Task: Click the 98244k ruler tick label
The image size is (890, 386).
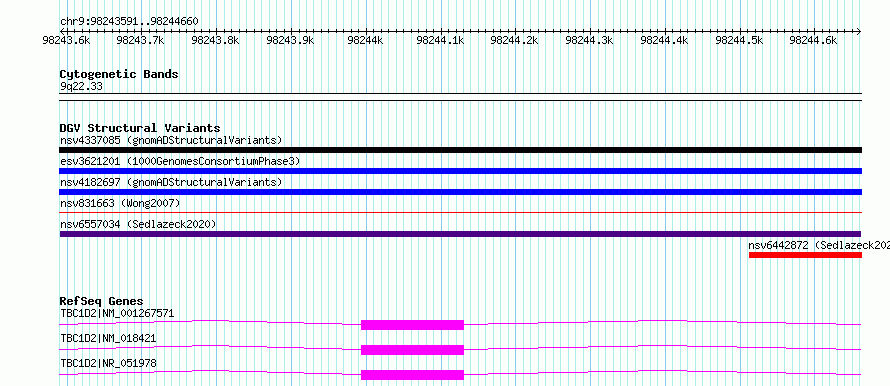Action: pyautogui.click(x=366, y=40)
